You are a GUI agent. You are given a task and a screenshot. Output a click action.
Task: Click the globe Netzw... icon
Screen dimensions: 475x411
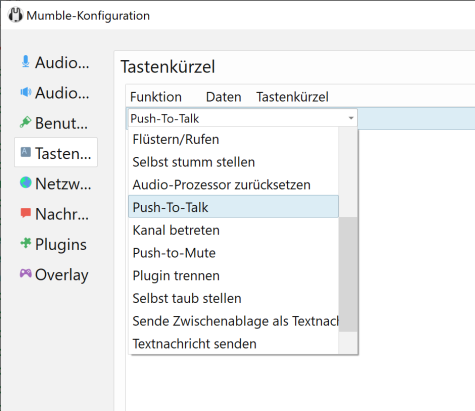(26, 183)
